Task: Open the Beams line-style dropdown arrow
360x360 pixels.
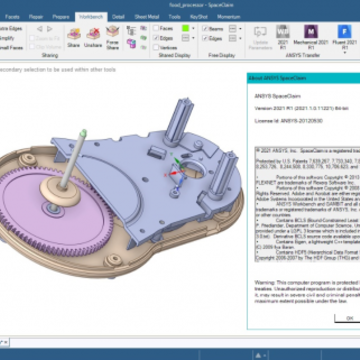Action: 240,29
